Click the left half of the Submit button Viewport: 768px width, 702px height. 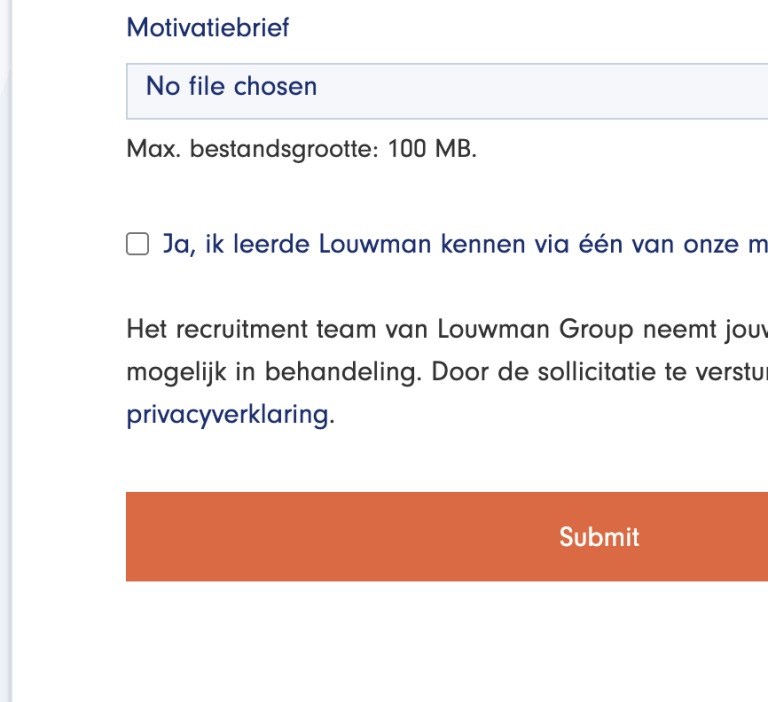click(287, 536)
